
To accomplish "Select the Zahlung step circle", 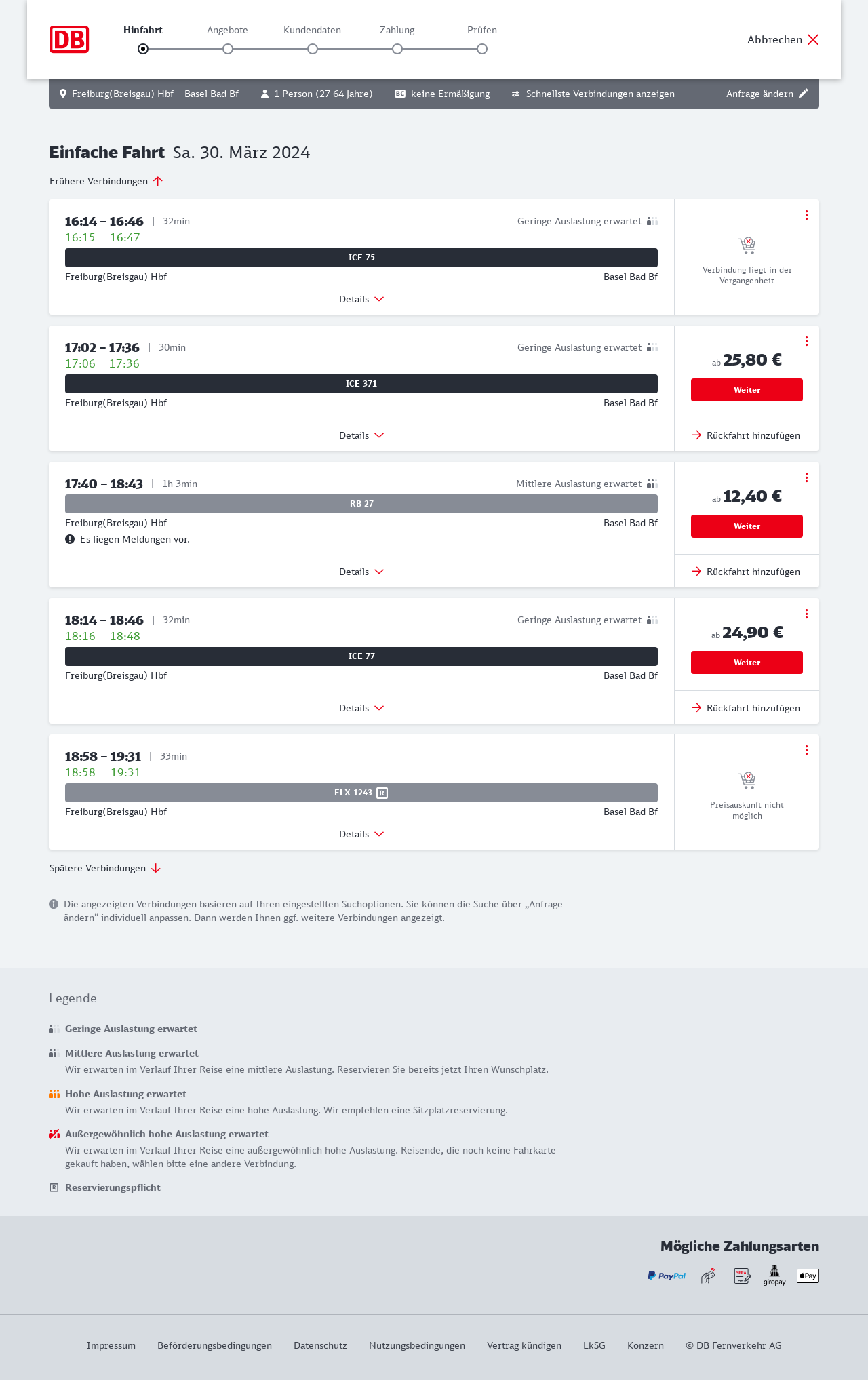I will (x=397, y=49).
